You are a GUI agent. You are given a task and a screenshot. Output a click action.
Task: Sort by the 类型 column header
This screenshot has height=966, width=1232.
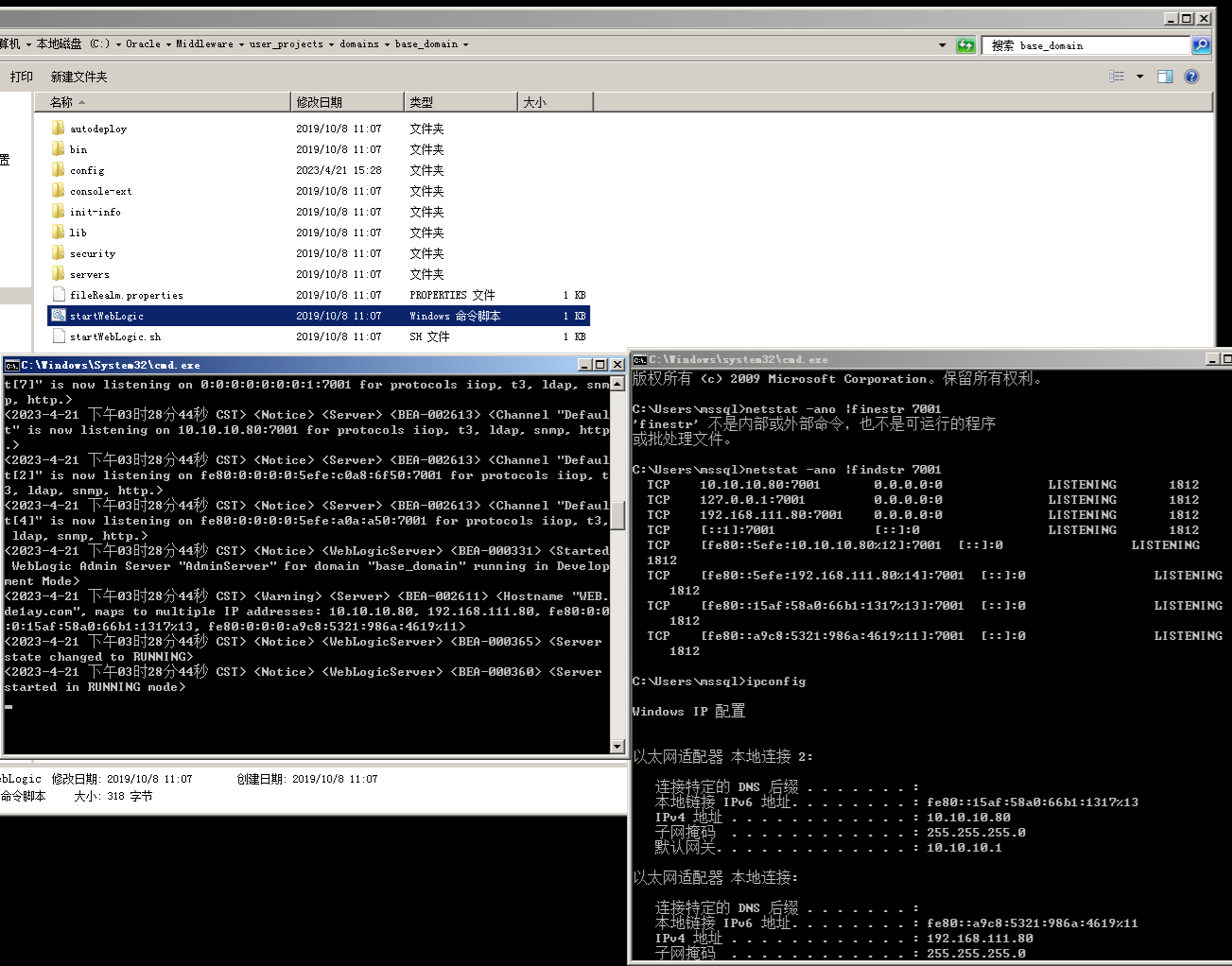pyautogui.click(x=460, y=102)
